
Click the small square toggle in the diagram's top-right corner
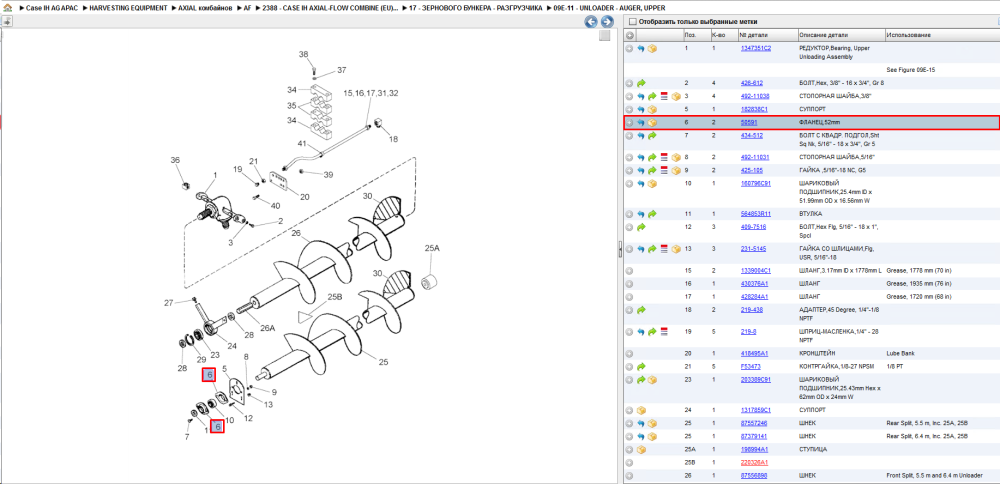[605, 36]
